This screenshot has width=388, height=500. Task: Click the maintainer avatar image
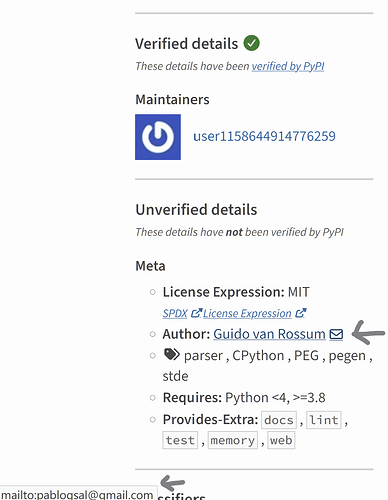click(158, 137)
